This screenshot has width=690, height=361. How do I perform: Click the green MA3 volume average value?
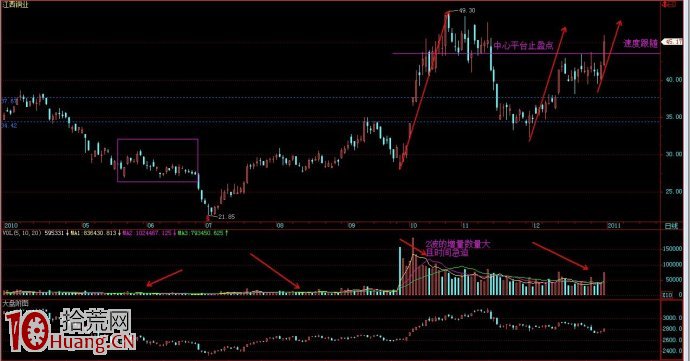[201, 233]
